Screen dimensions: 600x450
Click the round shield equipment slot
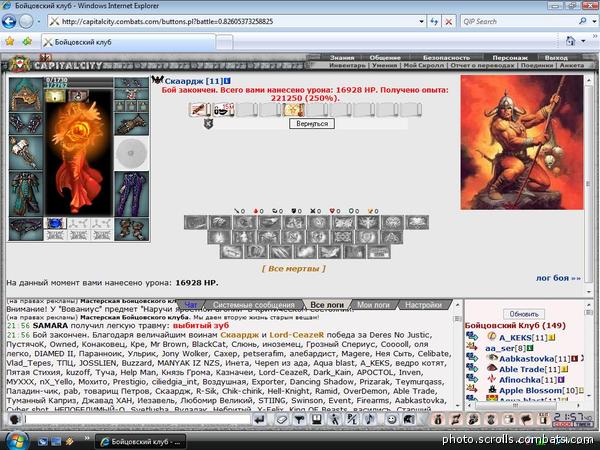pos(131,153)
